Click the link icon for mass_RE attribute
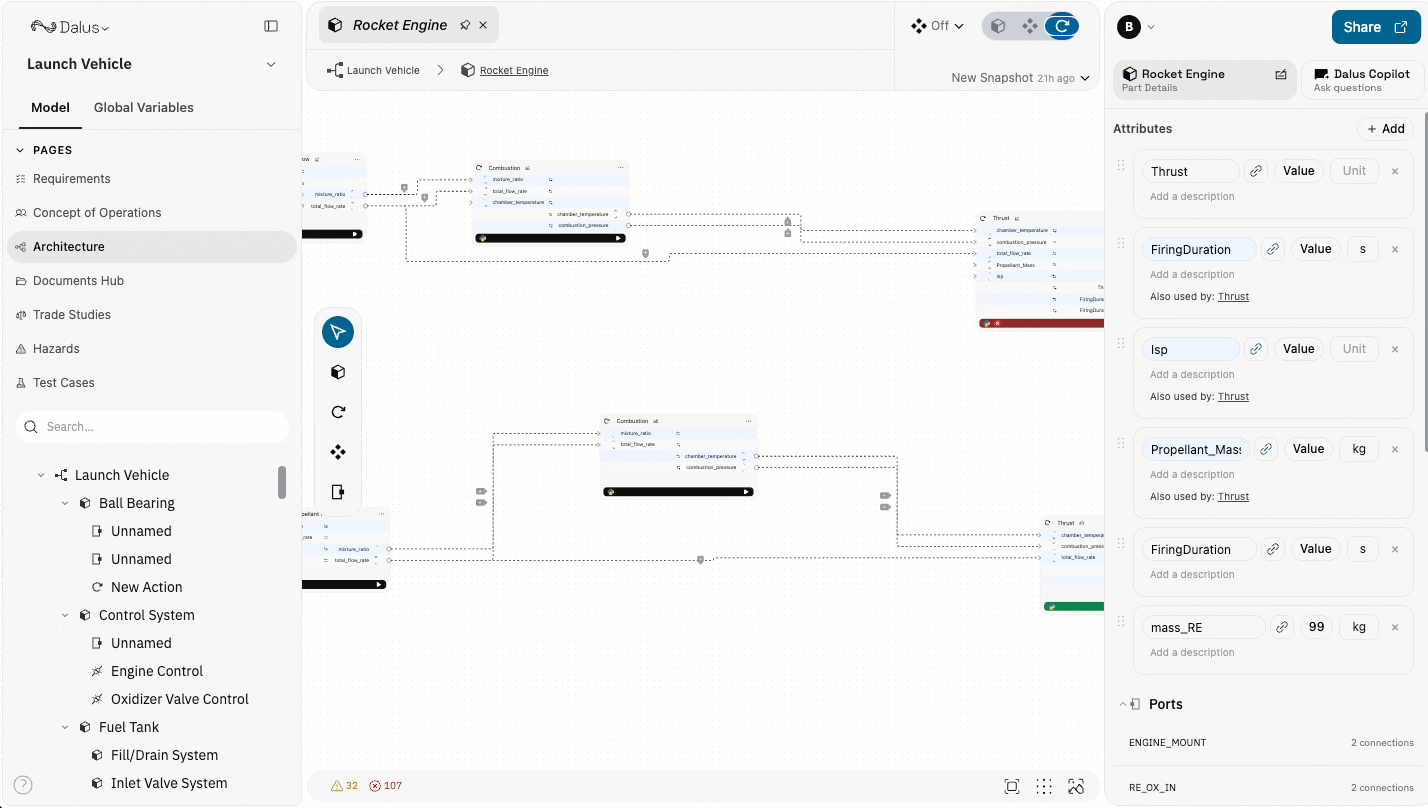The height and width of the screenshot is (808, 1428). tap(1282, 627)
